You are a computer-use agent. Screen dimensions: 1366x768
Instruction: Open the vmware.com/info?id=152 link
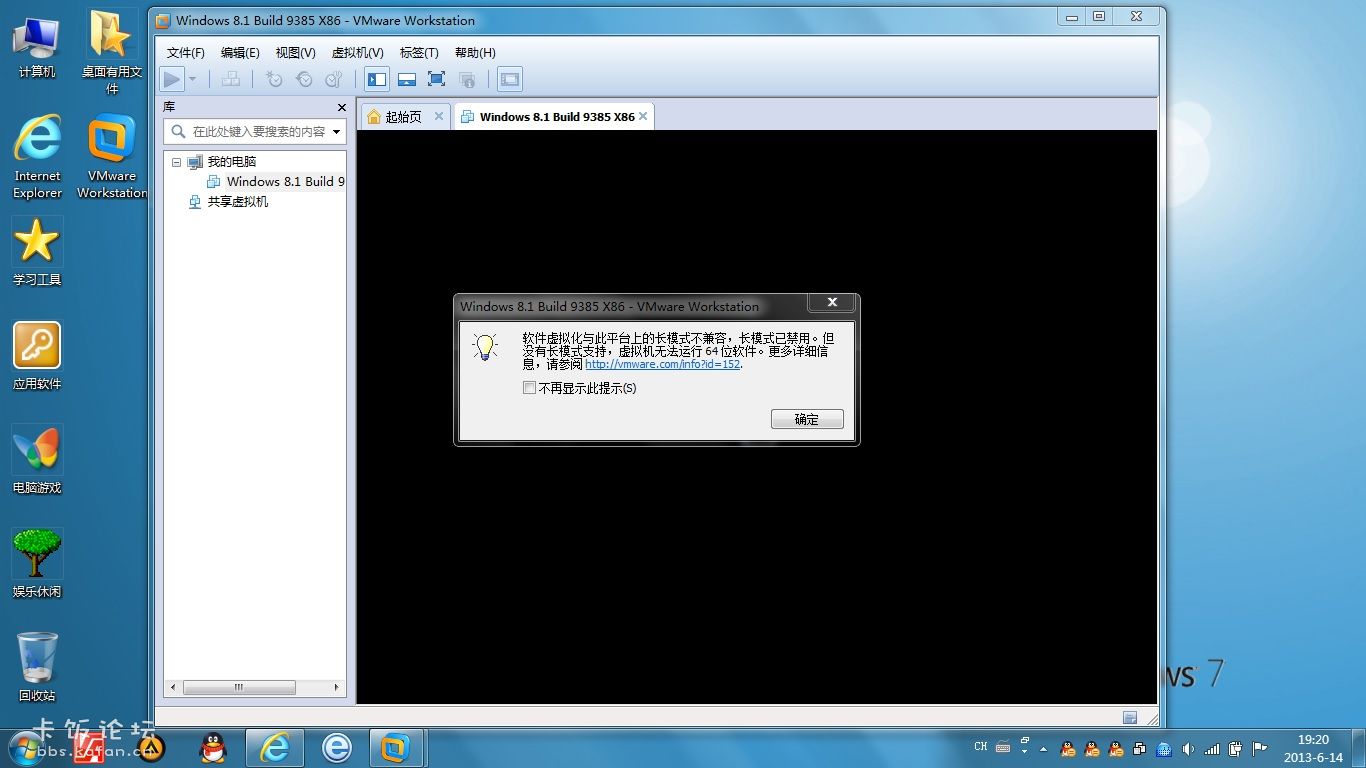click(x=663, y=365)
